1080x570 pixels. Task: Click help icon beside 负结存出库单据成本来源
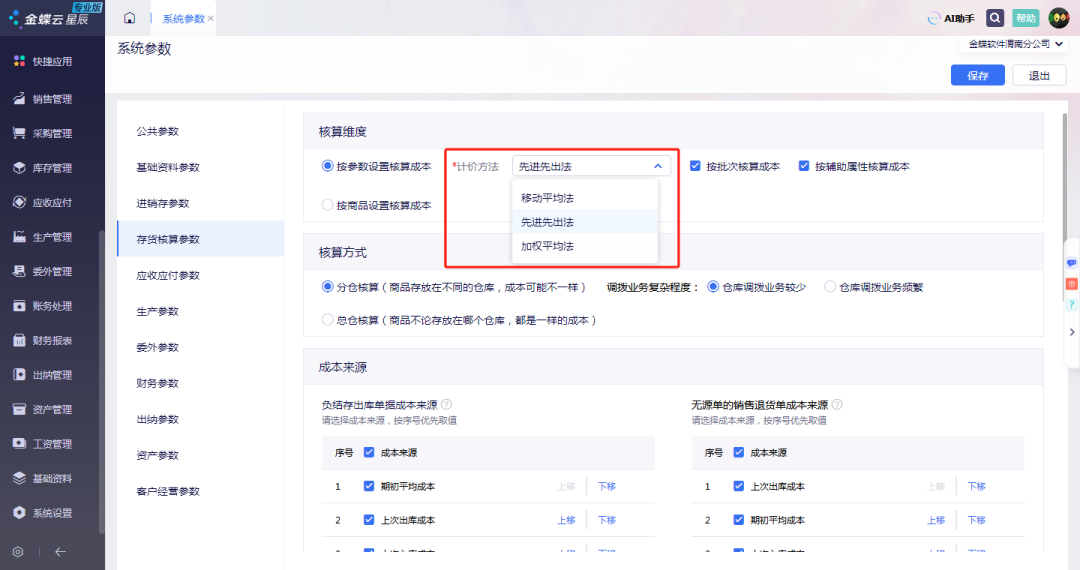click(x=446, y=405)
